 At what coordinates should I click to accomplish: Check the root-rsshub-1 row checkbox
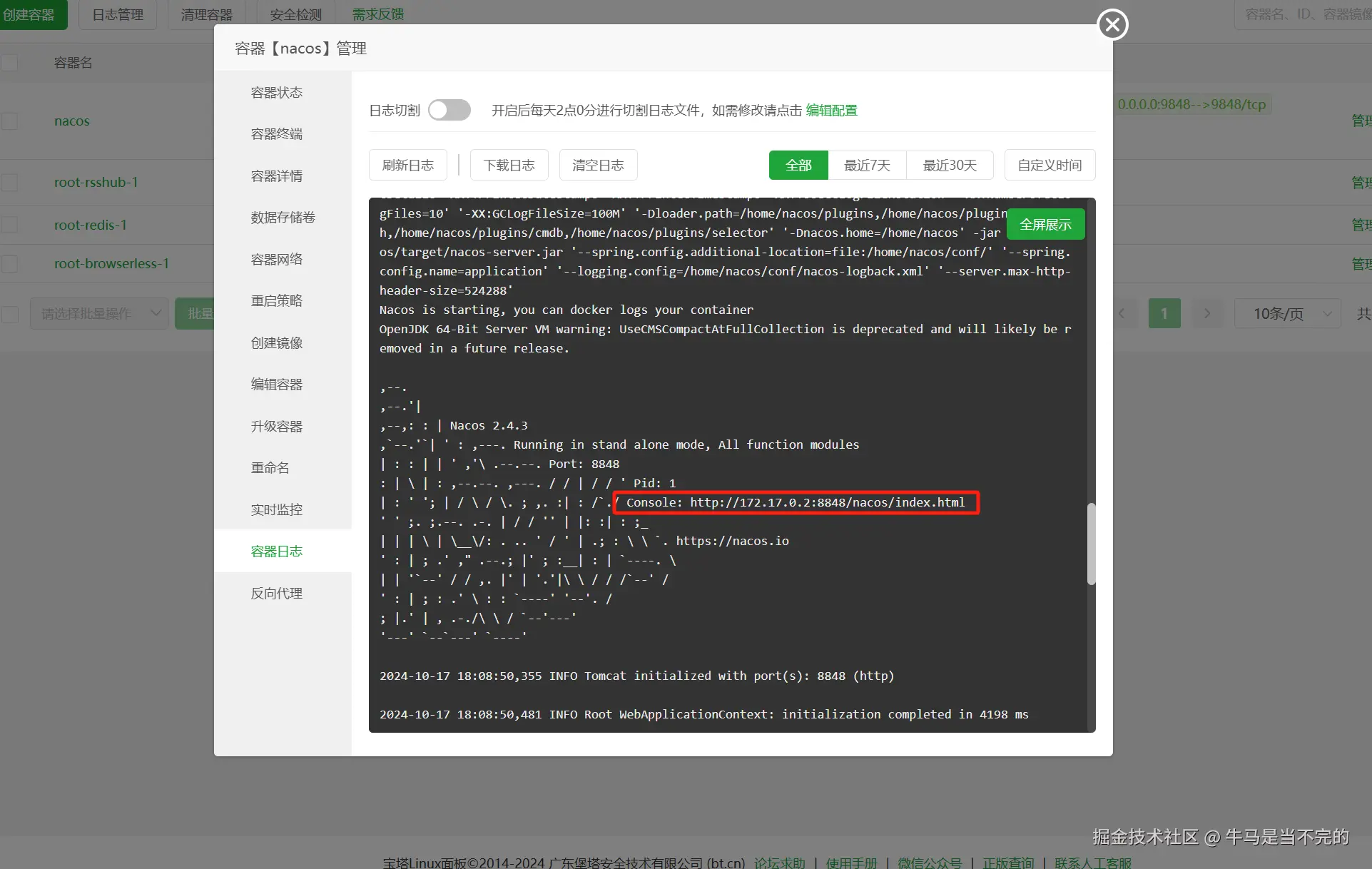9,183
